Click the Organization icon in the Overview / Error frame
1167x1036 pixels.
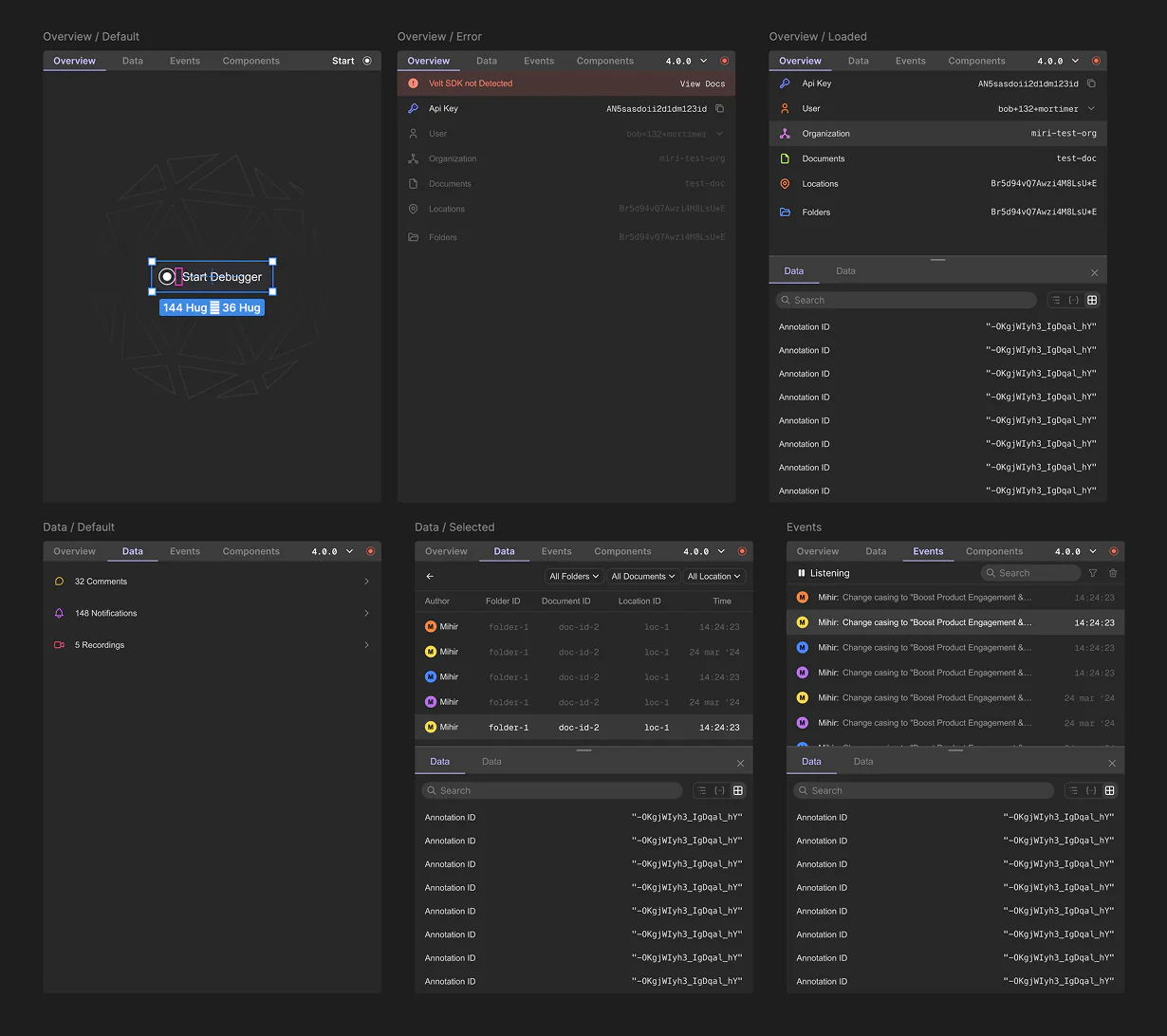413,158
